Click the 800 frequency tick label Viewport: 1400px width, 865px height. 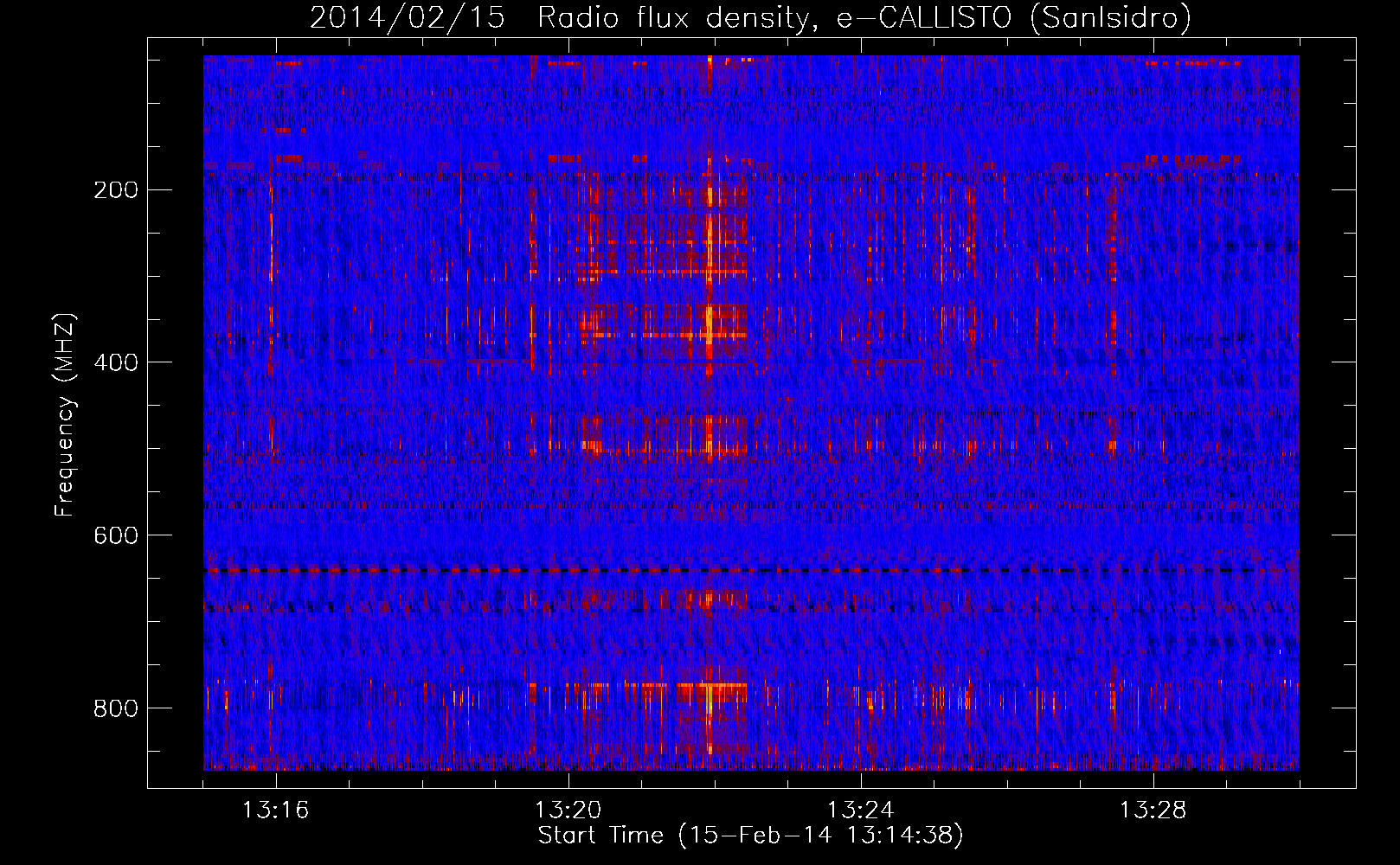[115, 708]
